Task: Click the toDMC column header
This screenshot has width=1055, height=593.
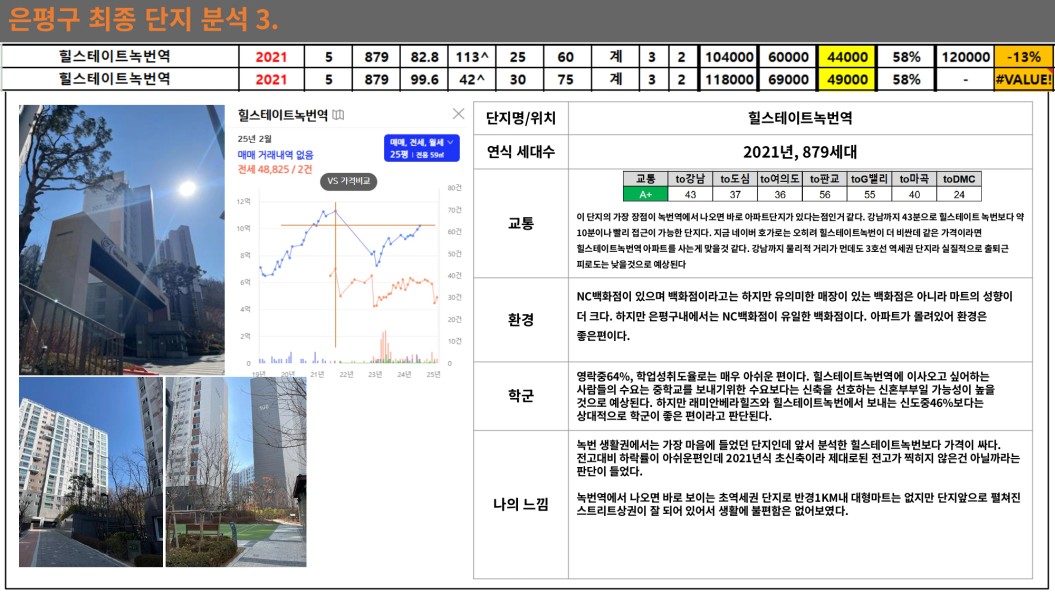Action: tap(959, 179)
